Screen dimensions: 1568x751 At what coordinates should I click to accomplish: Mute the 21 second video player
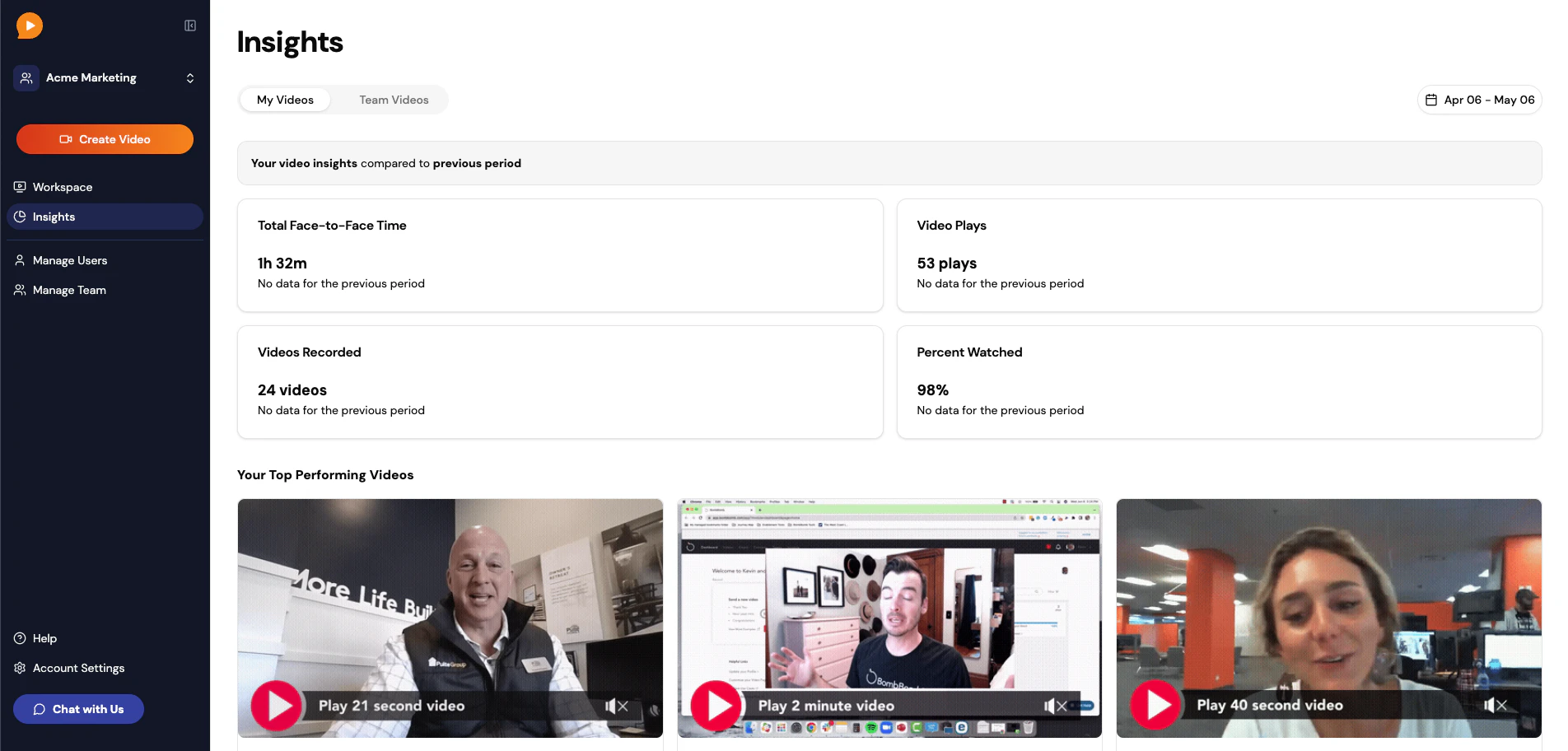point(611,706)
